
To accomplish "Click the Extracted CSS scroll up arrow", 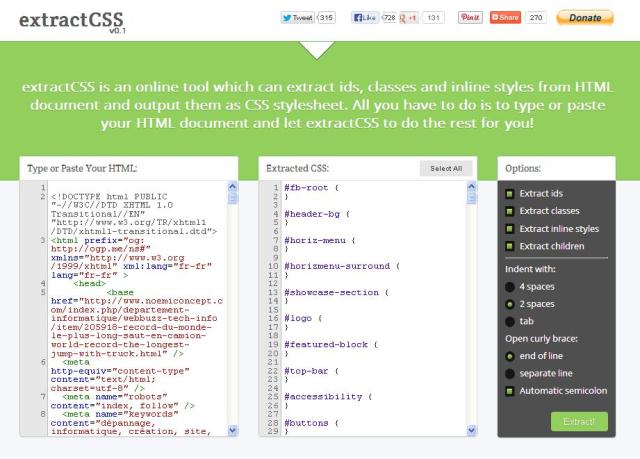I will 471,187.
